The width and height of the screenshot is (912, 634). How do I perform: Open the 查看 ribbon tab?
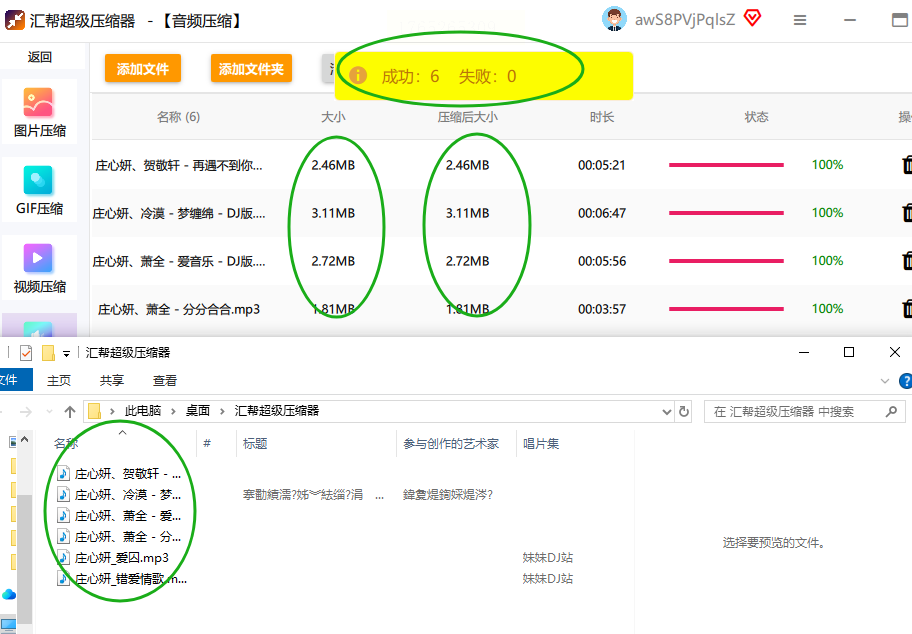(165, 380)
